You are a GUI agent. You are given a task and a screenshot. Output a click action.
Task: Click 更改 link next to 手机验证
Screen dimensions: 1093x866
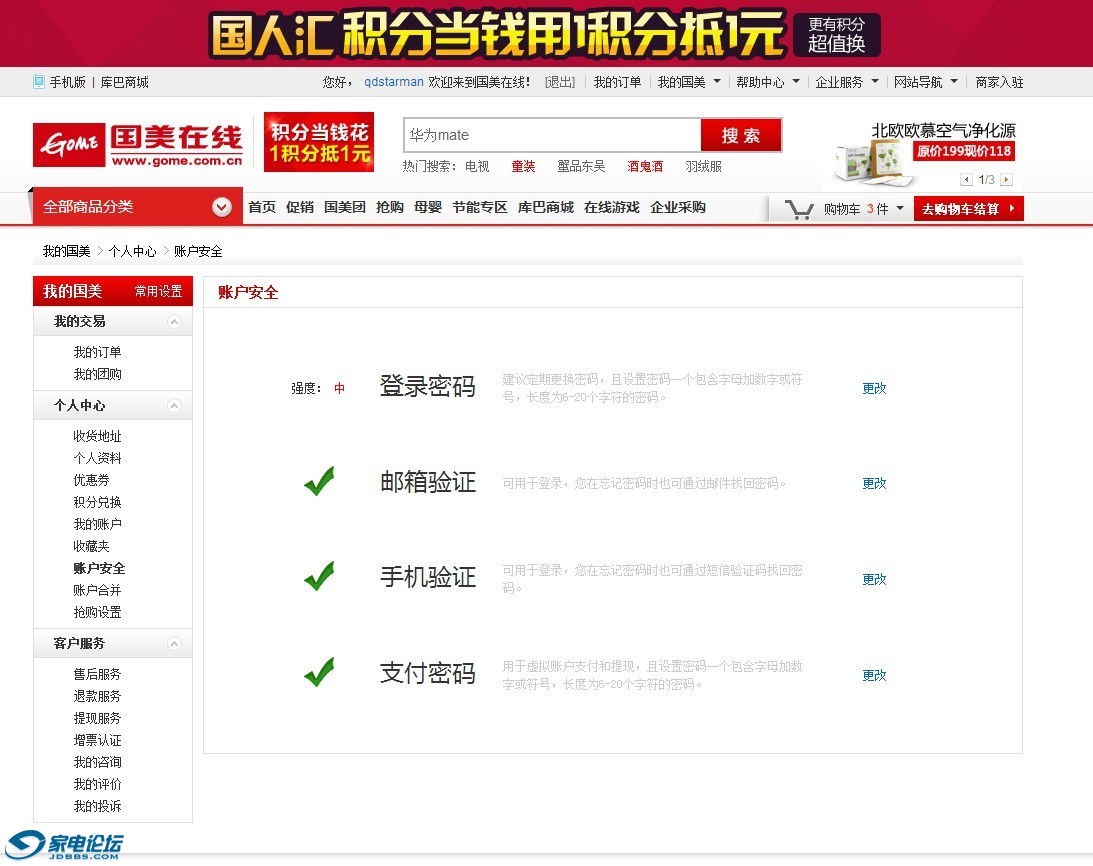click(x=873, y=578)
